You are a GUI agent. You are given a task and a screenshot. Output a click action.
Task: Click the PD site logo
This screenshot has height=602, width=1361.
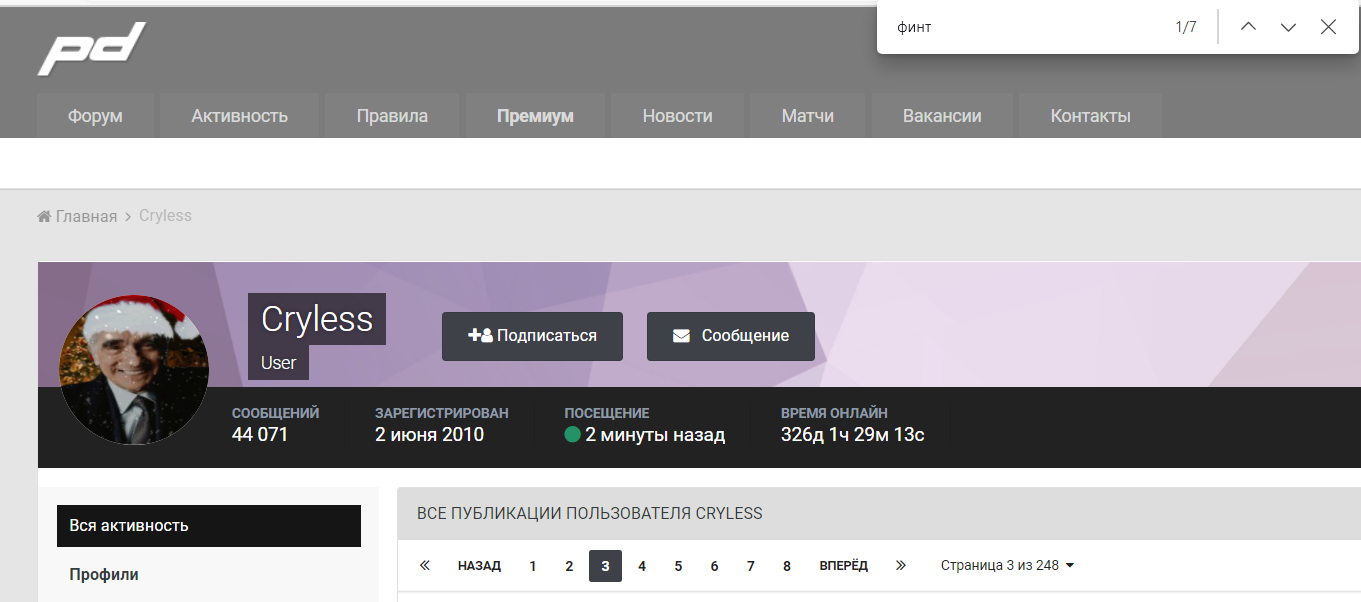tap(92, 48)
